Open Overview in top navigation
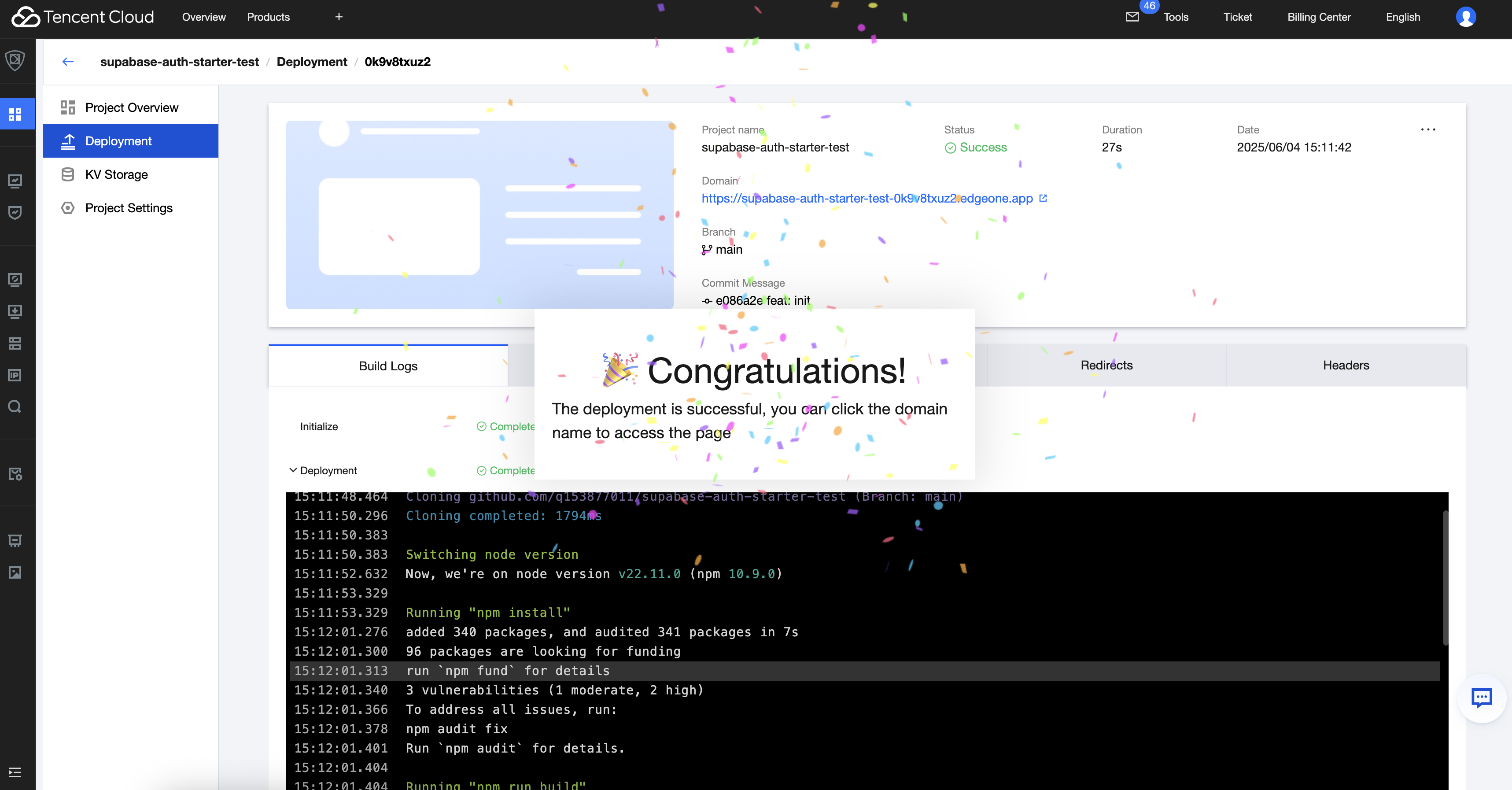This screenshot has height=790, width=1512. 204,17
